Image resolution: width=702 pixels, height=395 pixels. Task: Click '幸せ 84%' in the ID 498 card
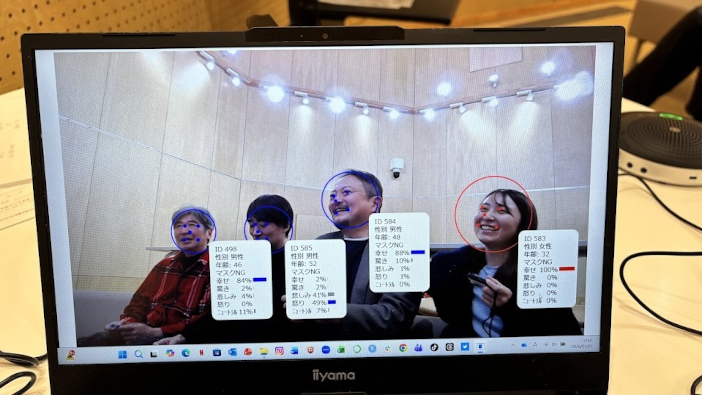(x=234, y=280)
